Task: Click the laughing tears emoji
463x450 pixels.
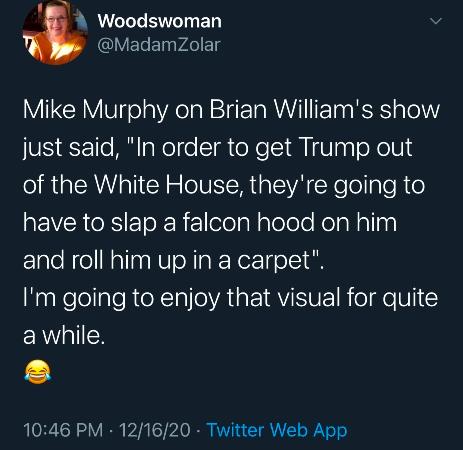Action: pos(38,372)
